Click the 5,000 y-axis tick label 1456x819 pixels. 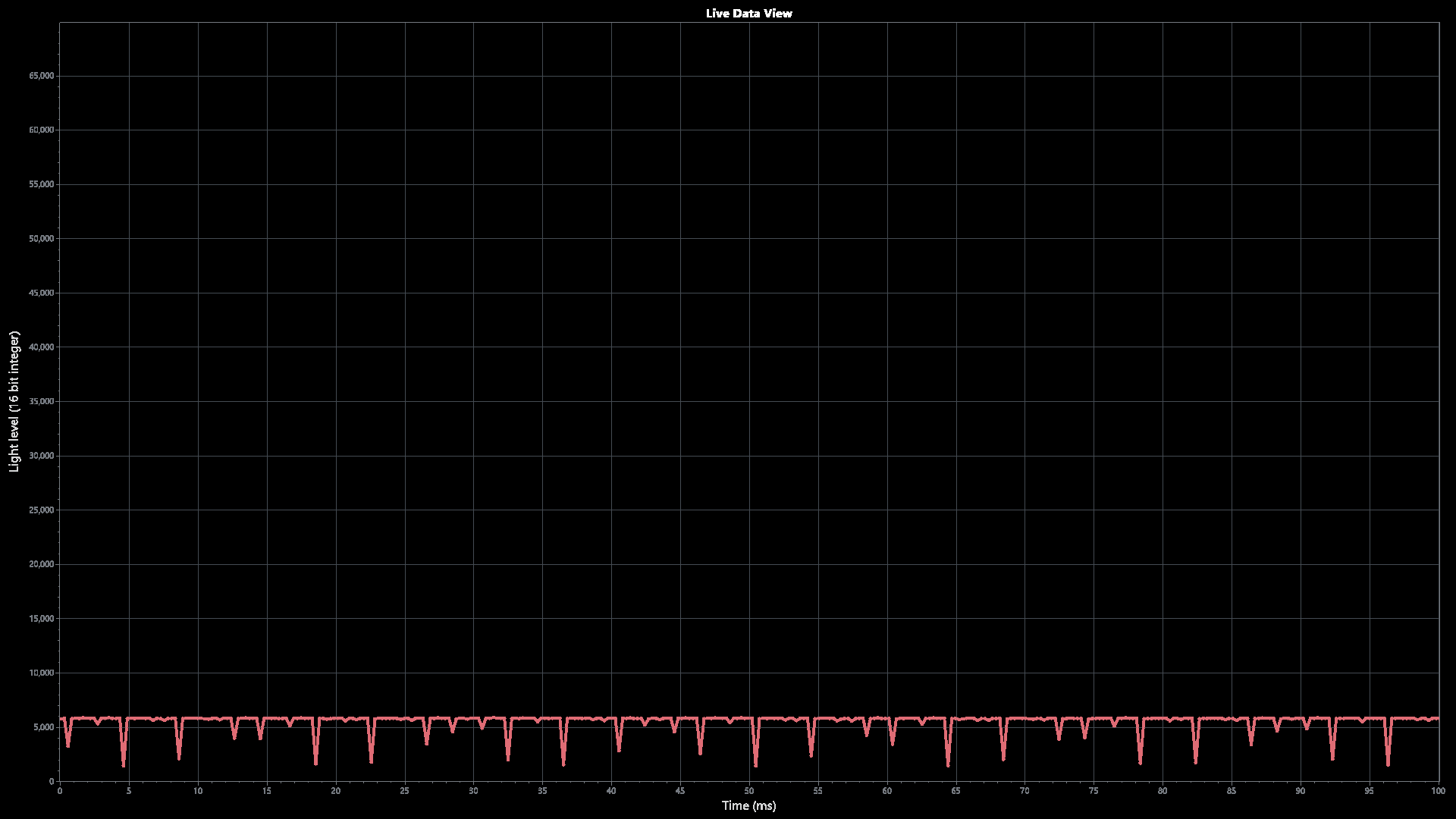click(43, 727)
